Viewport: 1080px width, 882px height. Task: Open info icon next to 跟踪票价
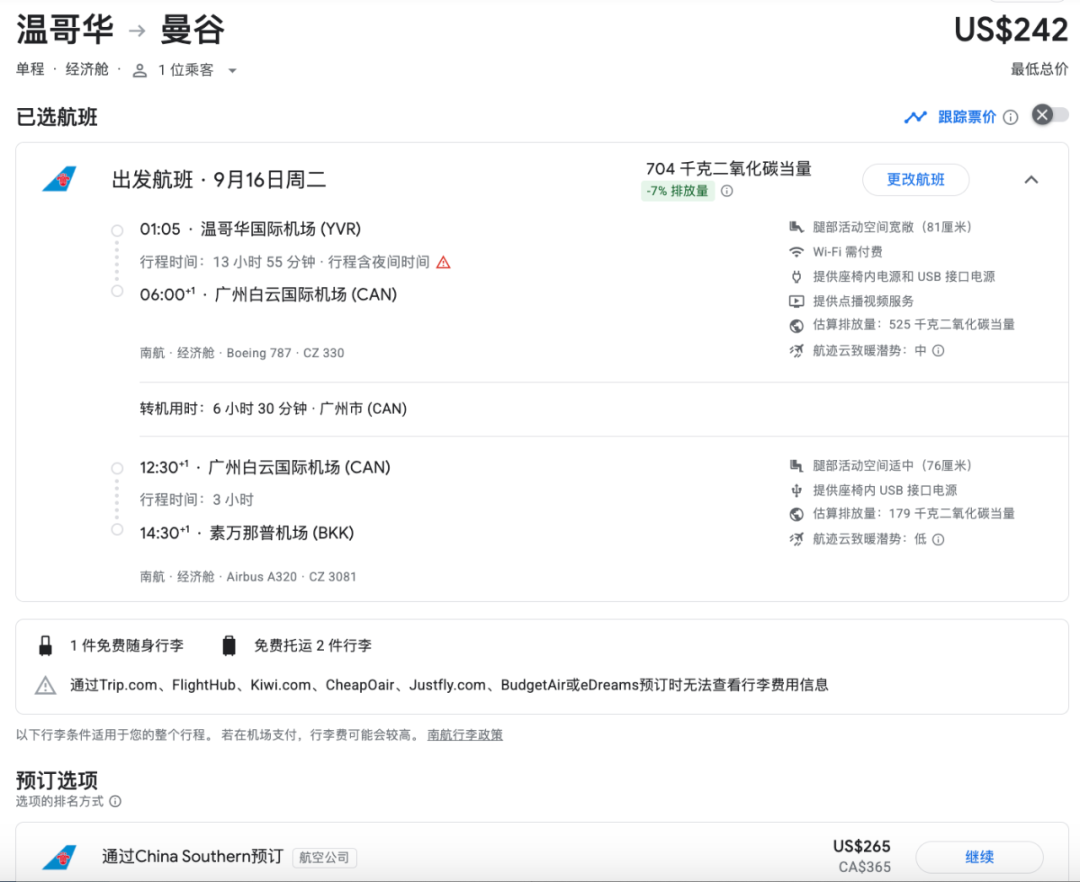click(x=1010, y=117)
